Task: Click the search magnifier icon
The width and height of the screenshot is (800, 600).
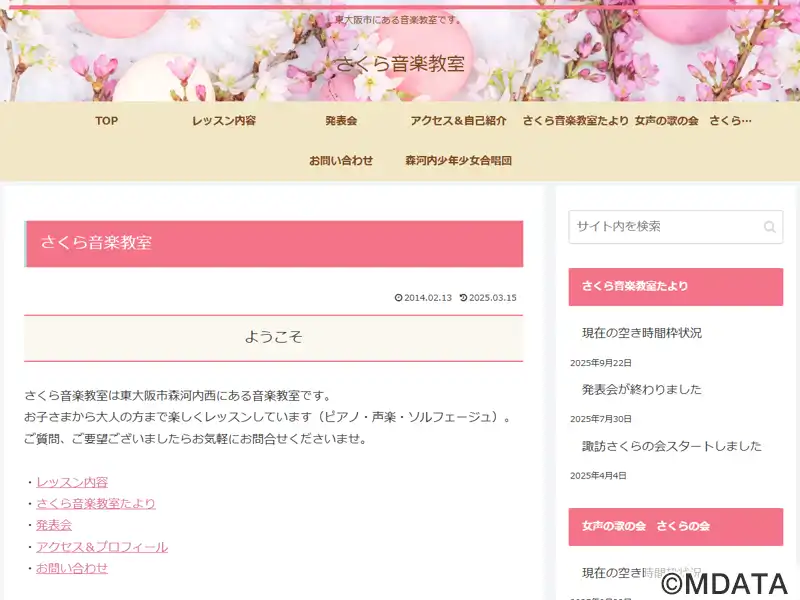Action: click(x=769, y=227)
